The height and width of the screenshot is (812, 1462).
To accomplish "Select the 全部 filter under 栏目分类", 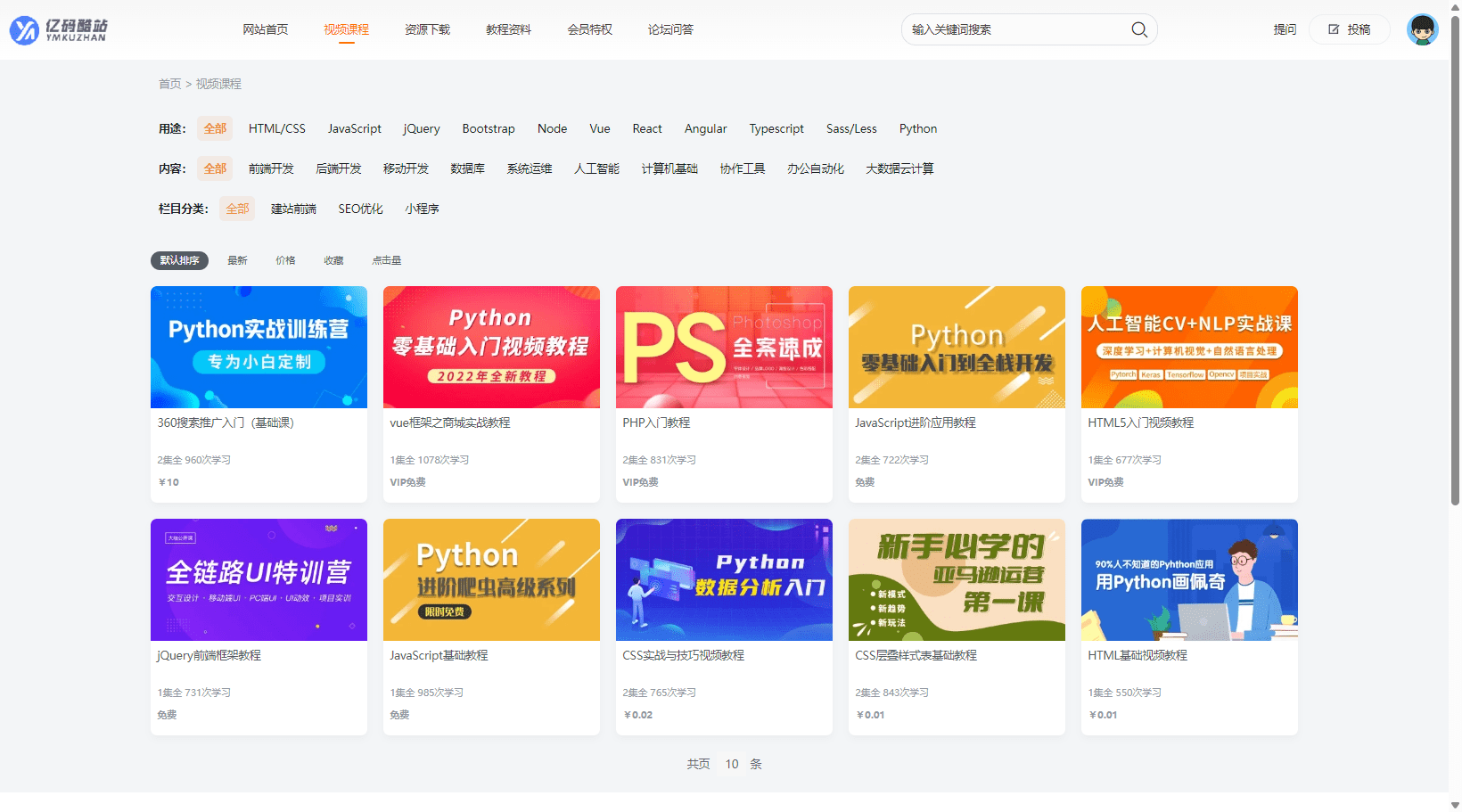I will pos(237,209).
